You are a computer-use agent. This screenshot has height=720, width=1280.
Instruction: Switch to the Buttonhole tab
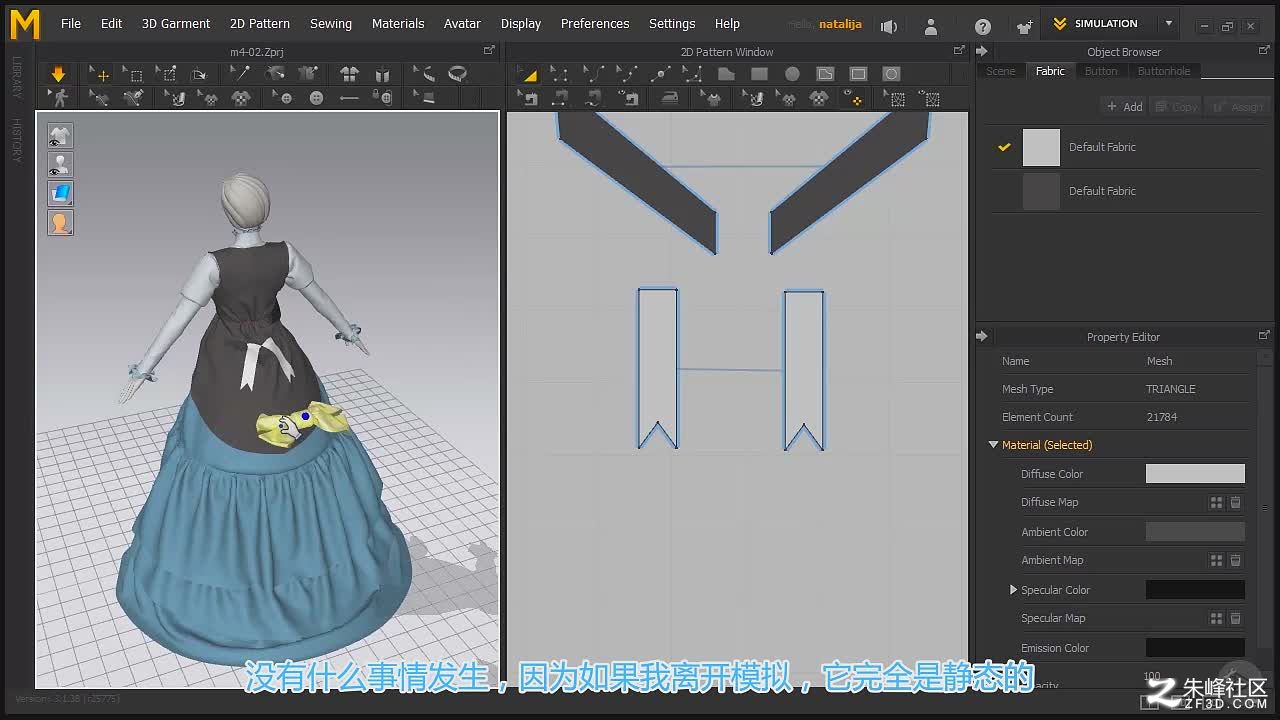(1164, 71)
